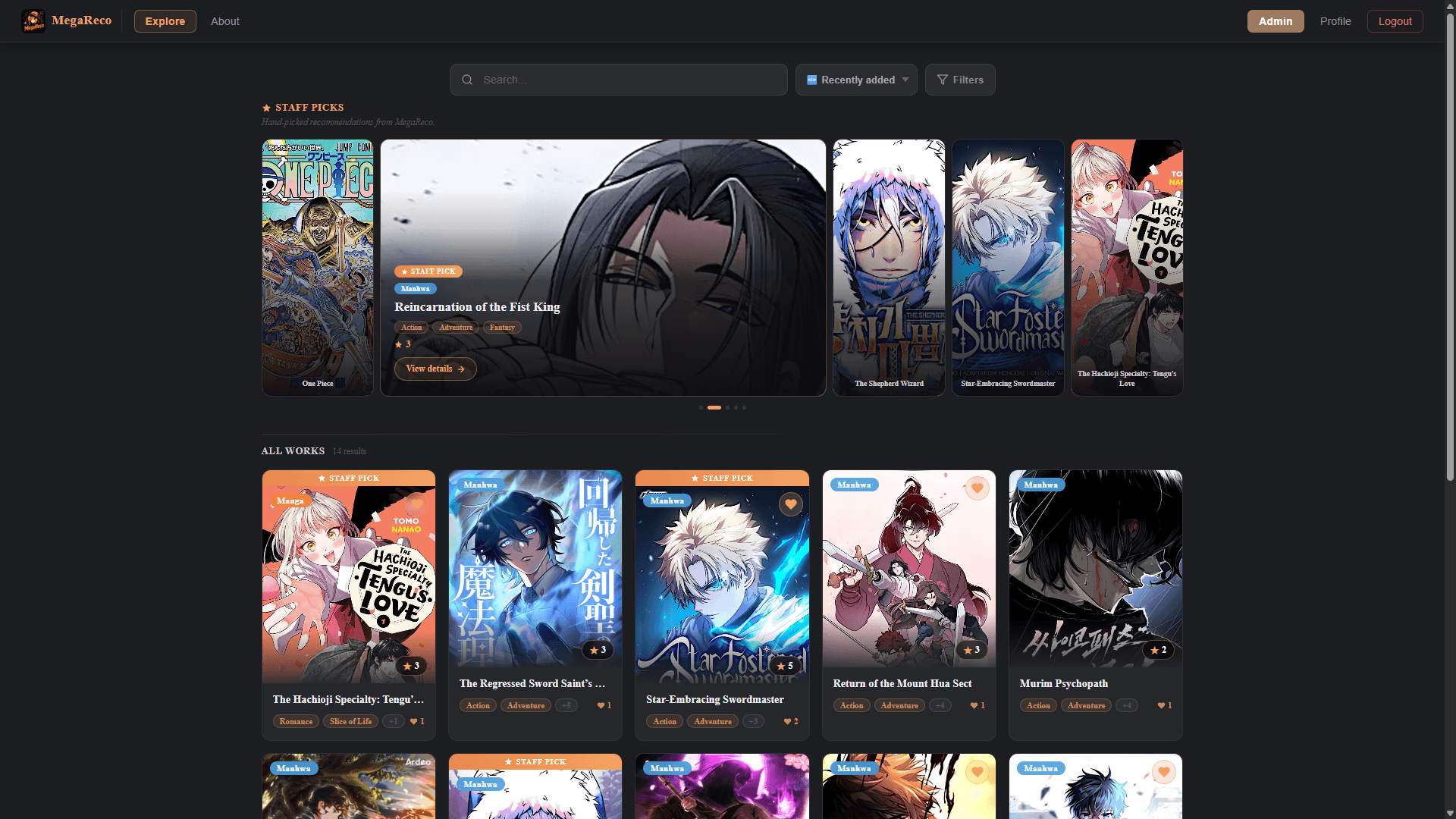Click the heart like count under Star-Embracing Swordmaster card
This screenshot has width=1456, height=819.
point(790,721)
